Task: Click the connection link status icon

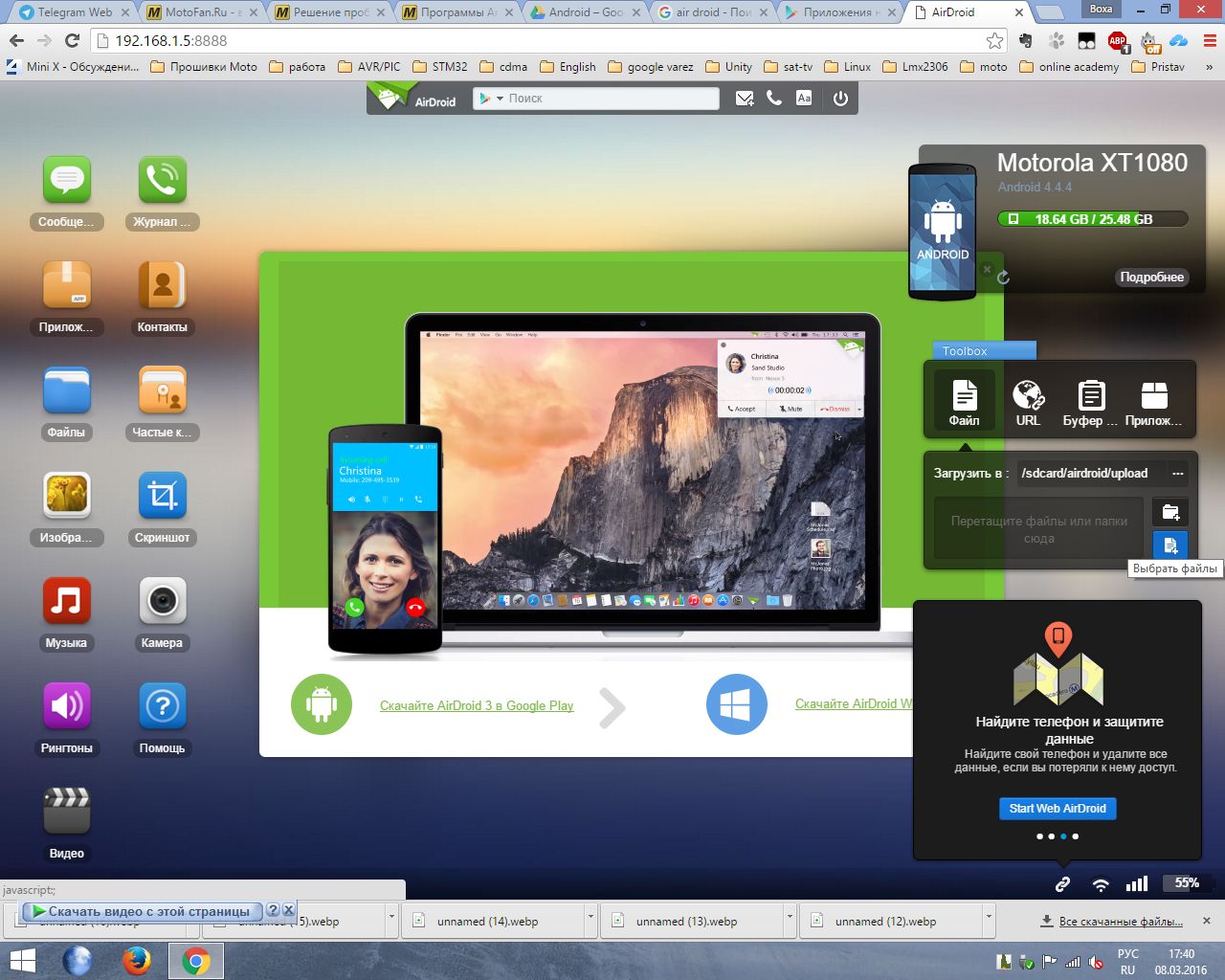Action: (x=1062, y=884)
